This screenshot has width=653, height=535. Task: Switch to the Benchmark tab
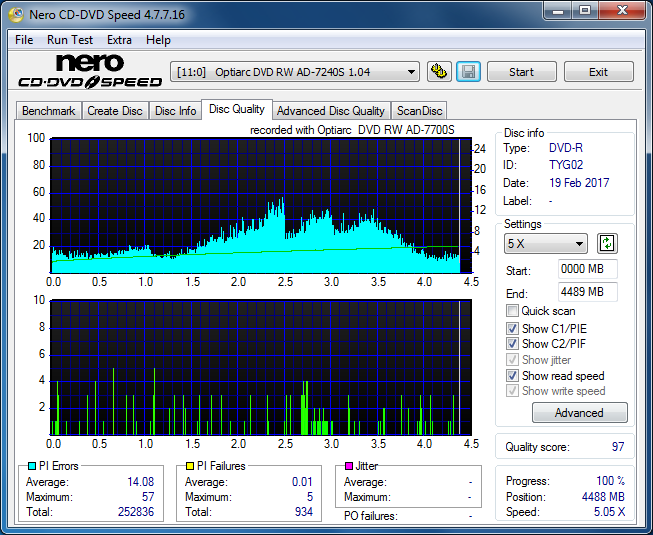[x=49, y=111]
